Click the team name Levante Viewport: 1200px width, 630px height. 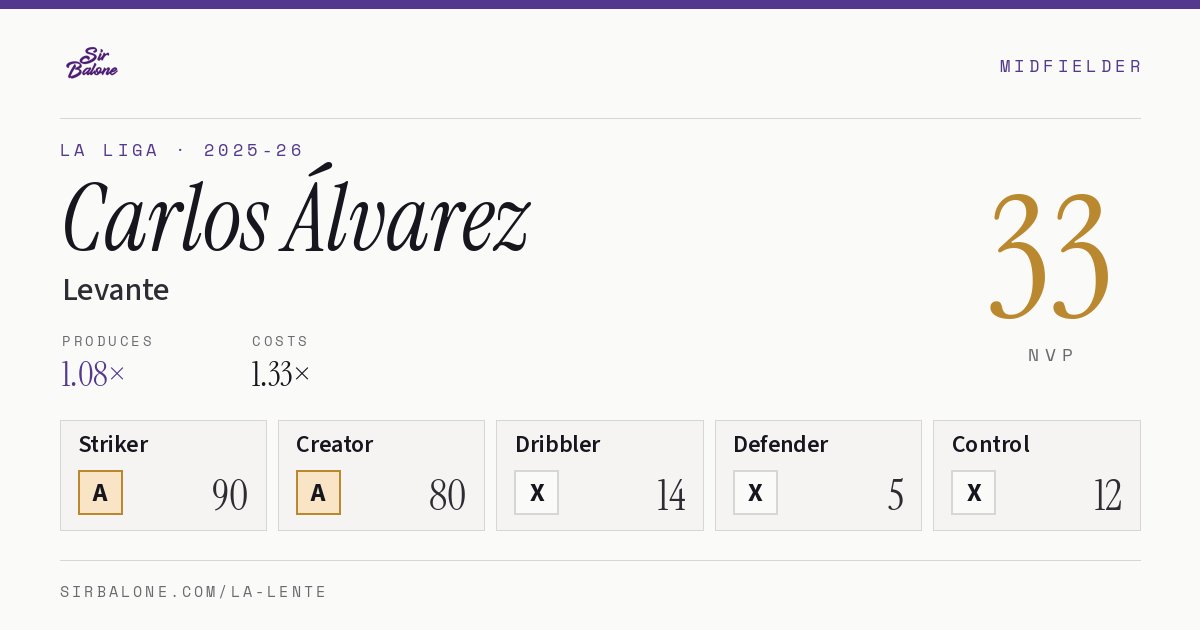pyautogui.click(x=115, y=290)
